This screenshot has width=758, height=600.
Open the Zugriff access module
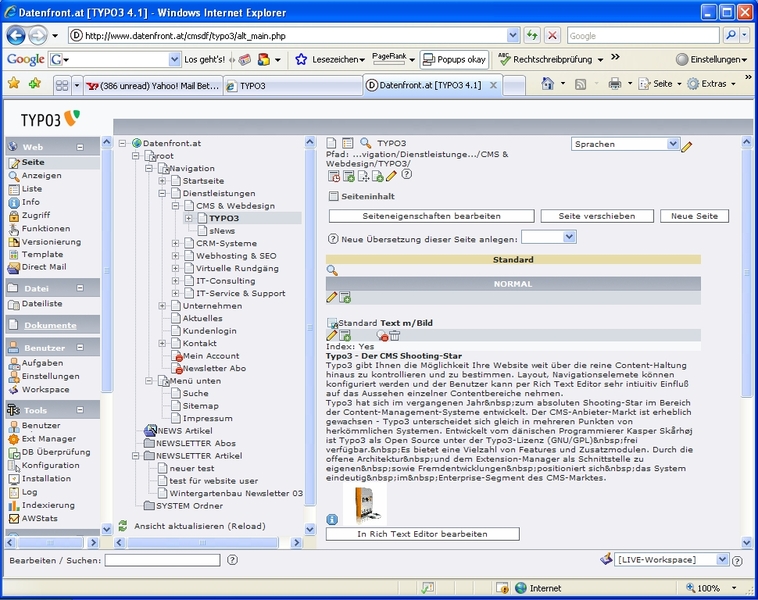35,215
